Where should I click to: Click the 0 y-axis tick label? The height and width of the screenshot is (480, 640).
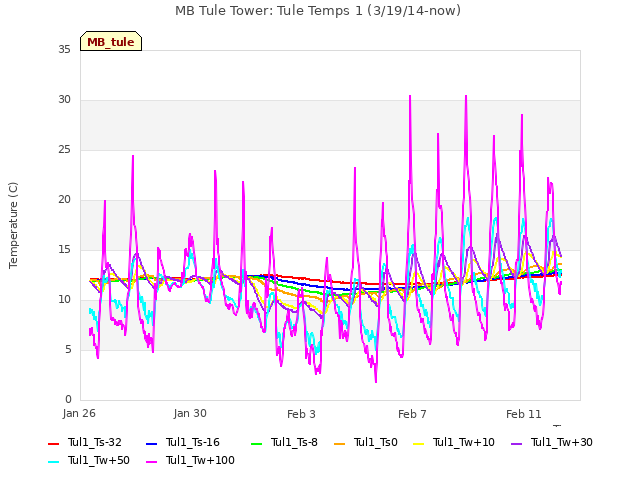point(68,400)
